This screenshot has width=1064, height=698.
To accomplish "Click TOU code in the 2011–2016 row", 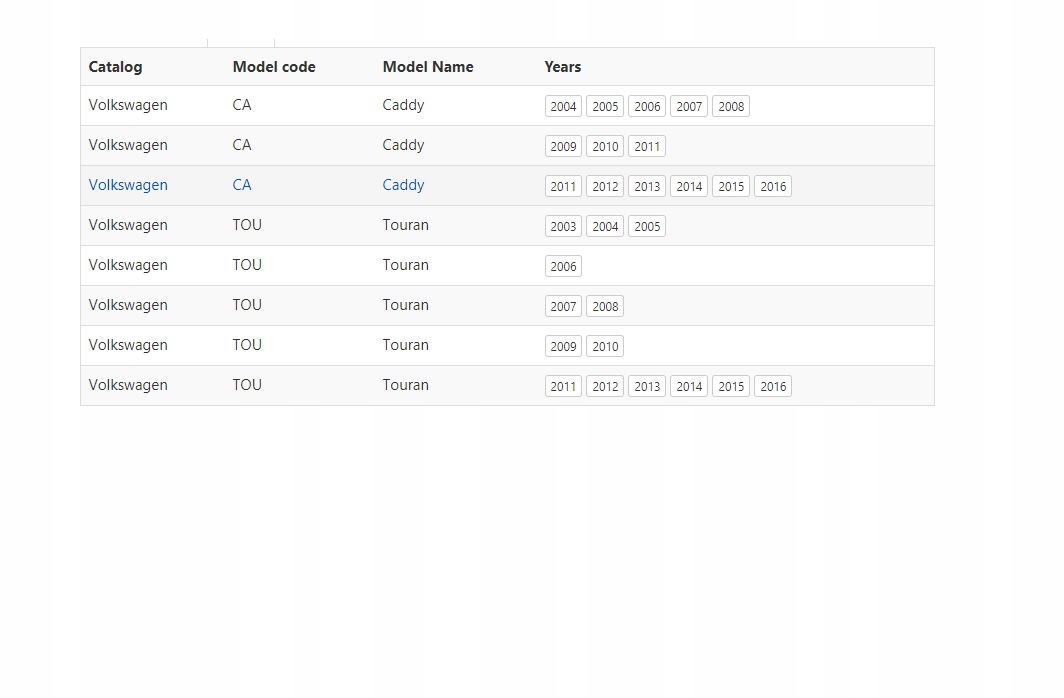I will click(x=247, y=385).
